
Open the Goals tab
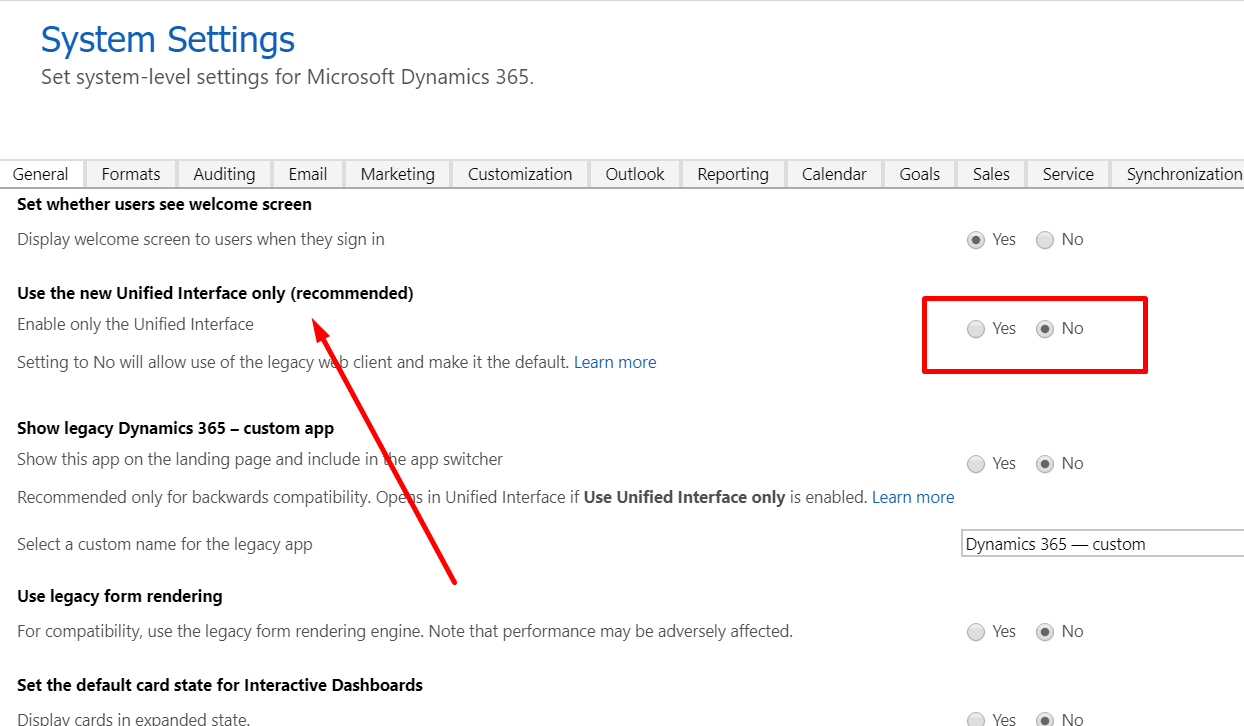click(919, 174)
